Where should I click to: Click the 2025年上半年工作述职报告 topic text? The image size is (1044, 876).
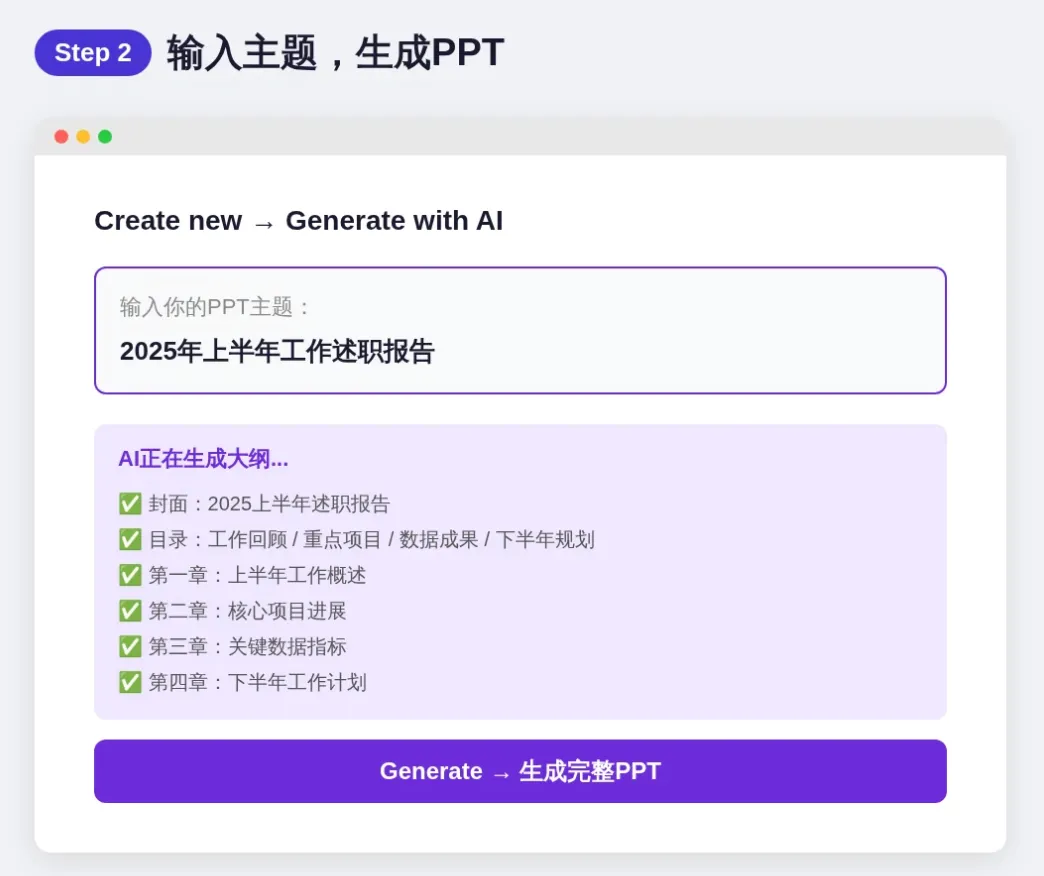click(x=277, y=351)
